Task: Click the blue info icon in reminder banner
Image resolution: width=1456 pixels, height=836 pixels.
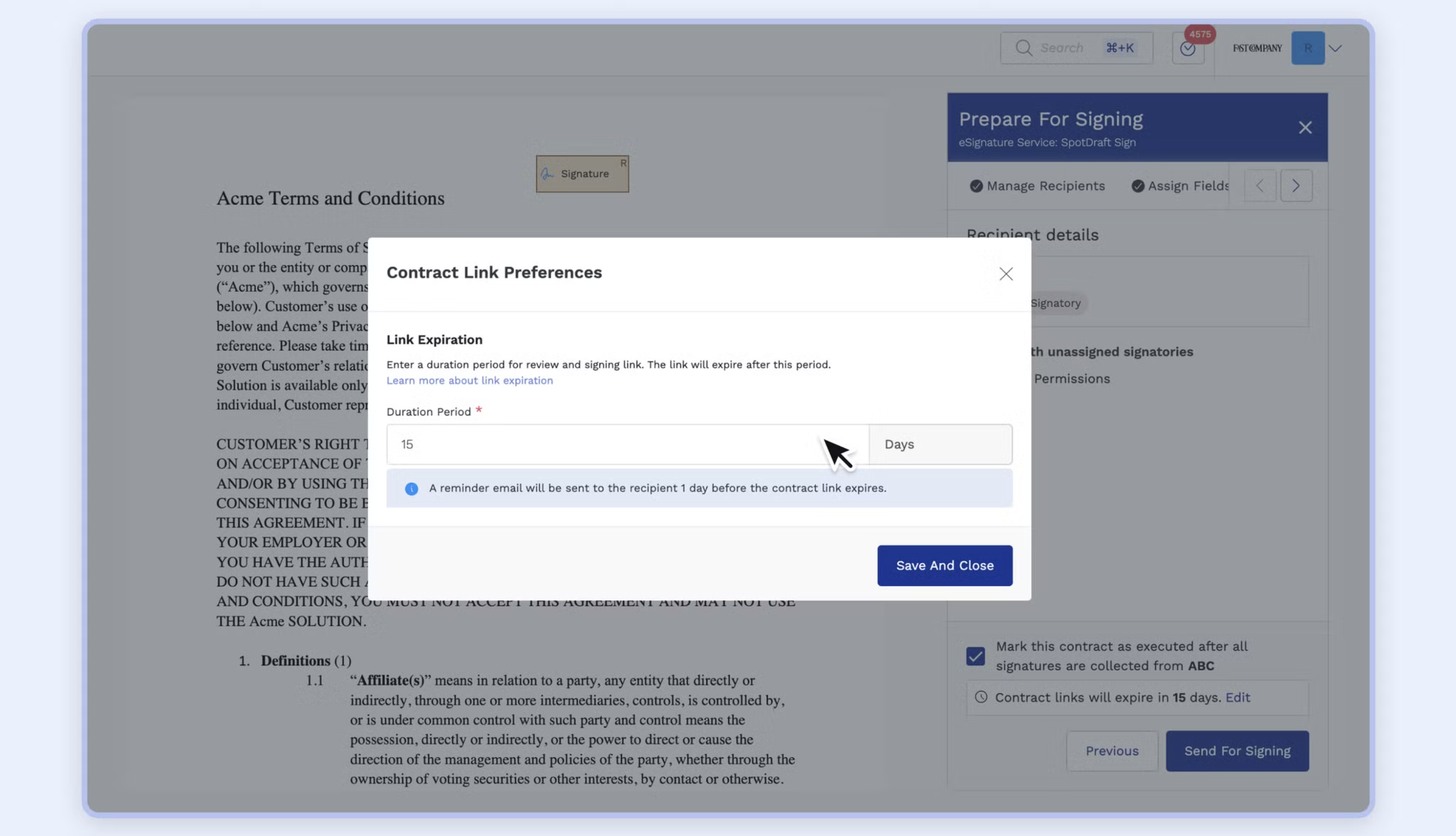Action: [x=411, y=488]
